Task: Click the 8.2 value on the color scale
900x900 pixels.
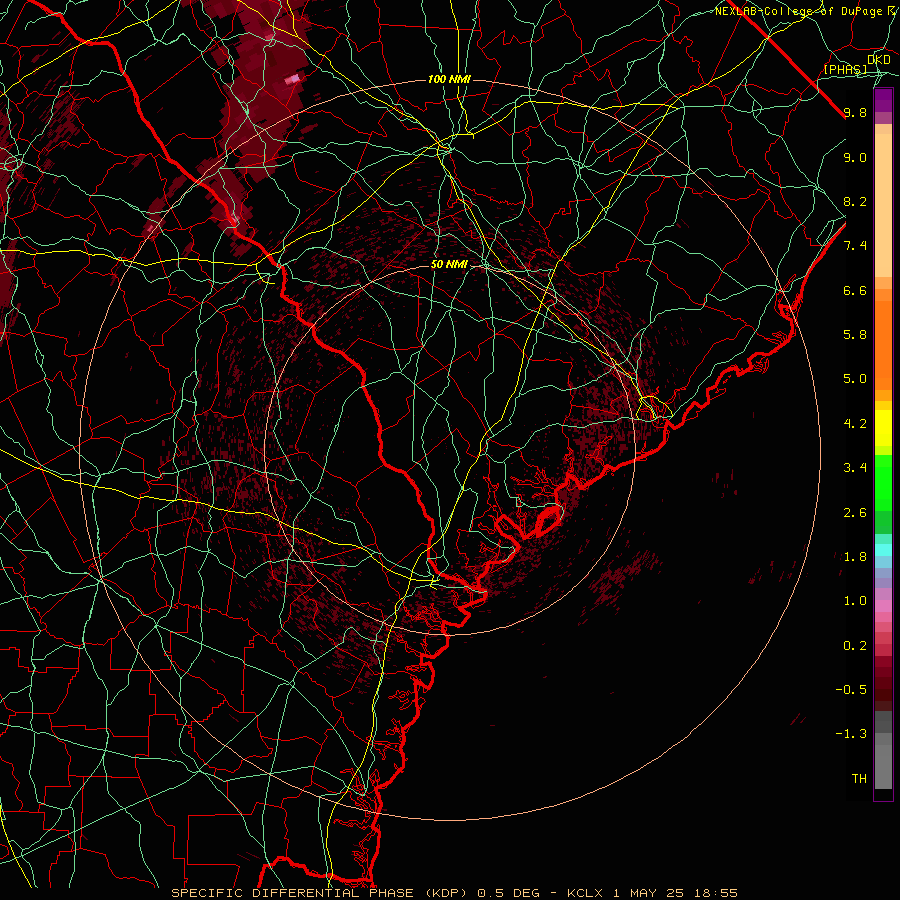Action: point(855,202)
